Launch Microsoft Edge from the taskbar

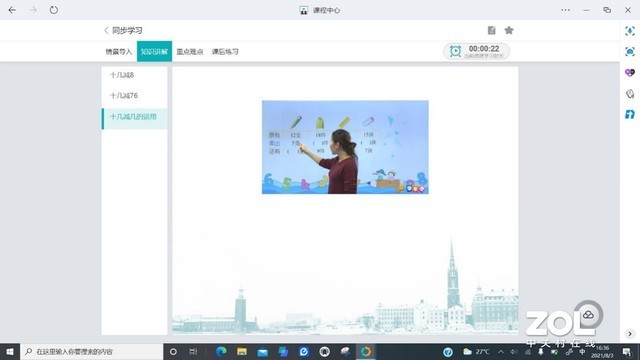coord(221,351)
